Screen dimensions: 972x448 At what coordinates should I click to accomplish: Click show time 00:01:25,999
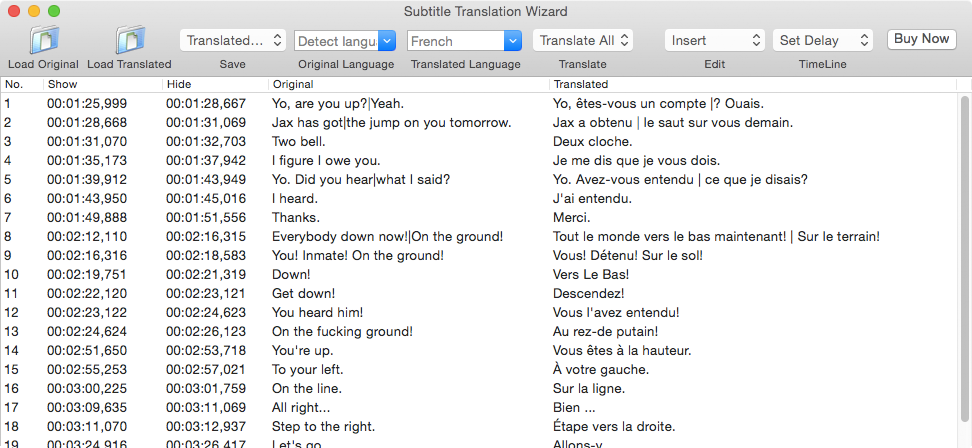tap(87, 104)
